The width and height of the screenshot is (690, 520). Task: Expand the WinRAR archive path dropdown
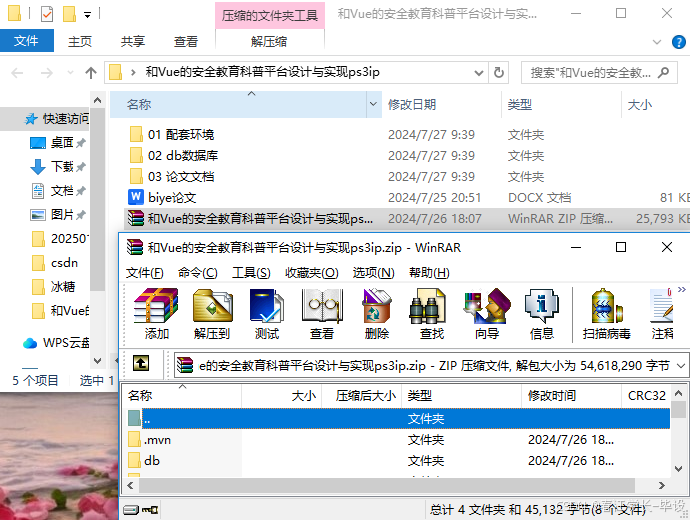[681, 366]
